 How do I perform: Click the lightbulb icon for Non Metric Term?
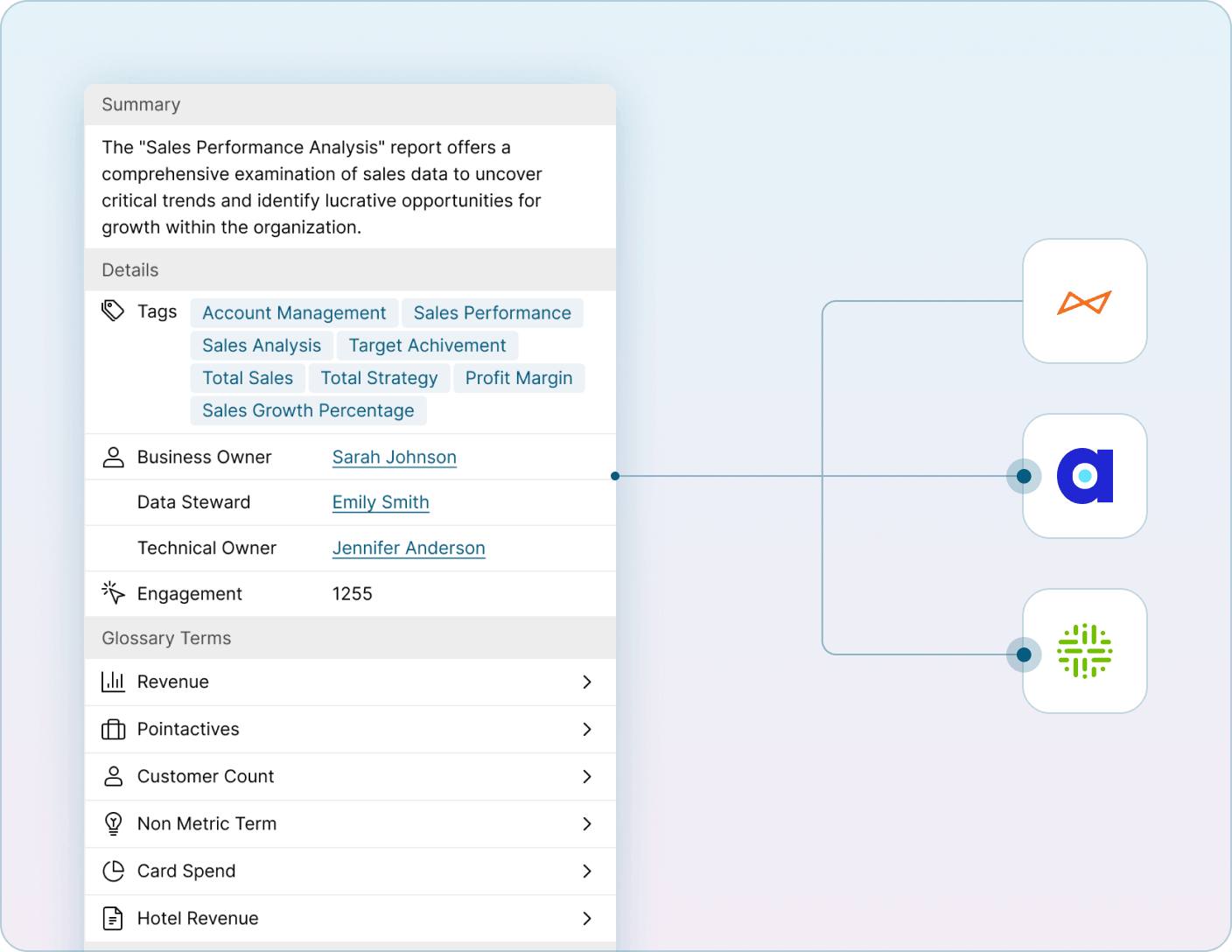[114, 823]
